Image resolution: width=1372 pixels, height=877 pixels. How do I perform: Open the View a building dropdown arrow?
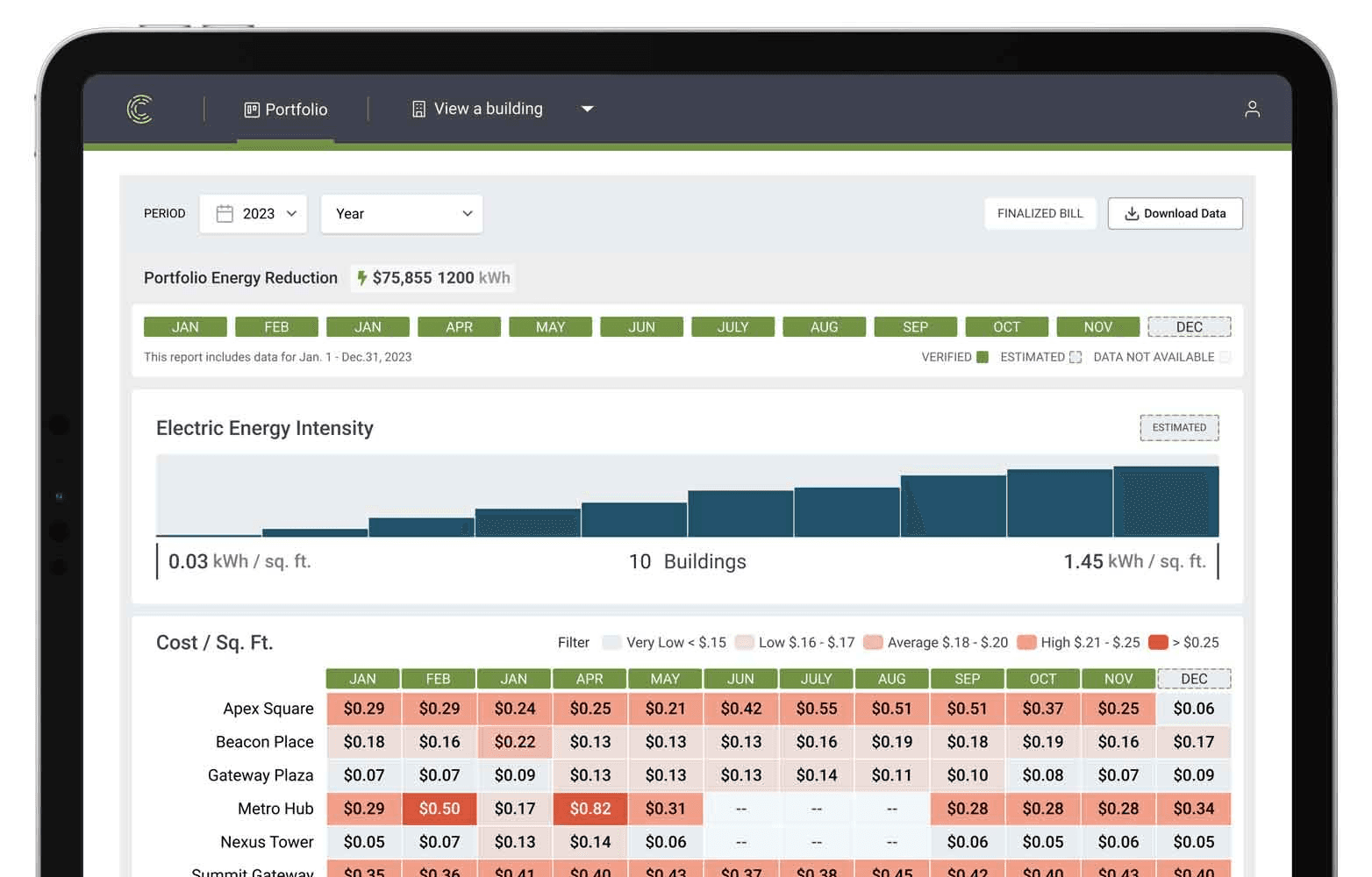(588, 109)
